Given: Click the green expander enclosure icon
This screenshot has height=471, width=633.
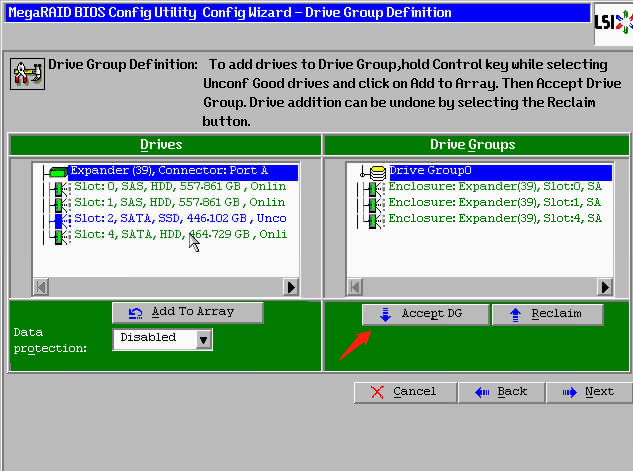Looking at the screenshot, I should [58, 172].
